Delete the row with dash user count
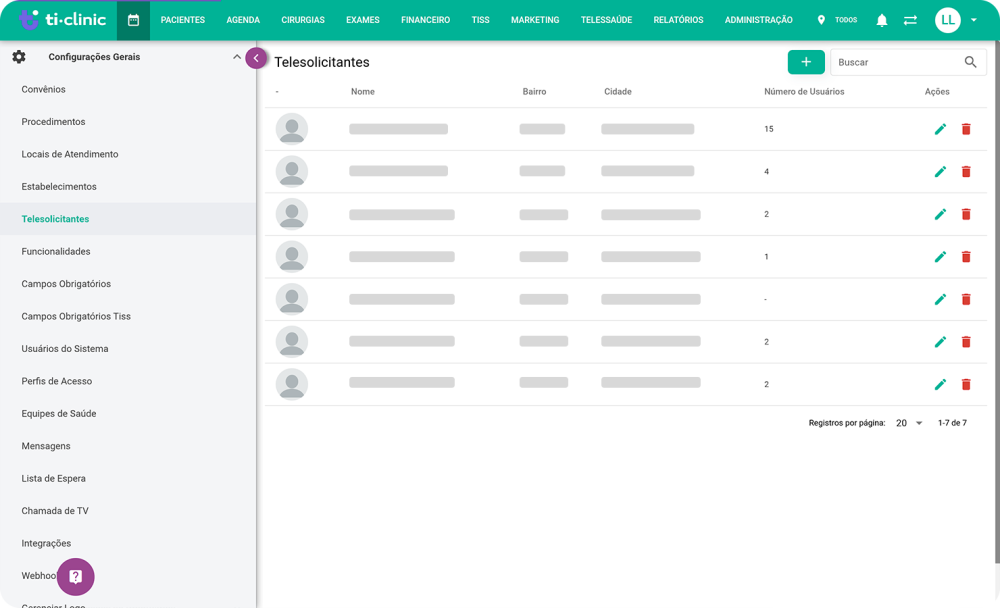This screenshot has height=608, width=1000. [x=966, y=299]
